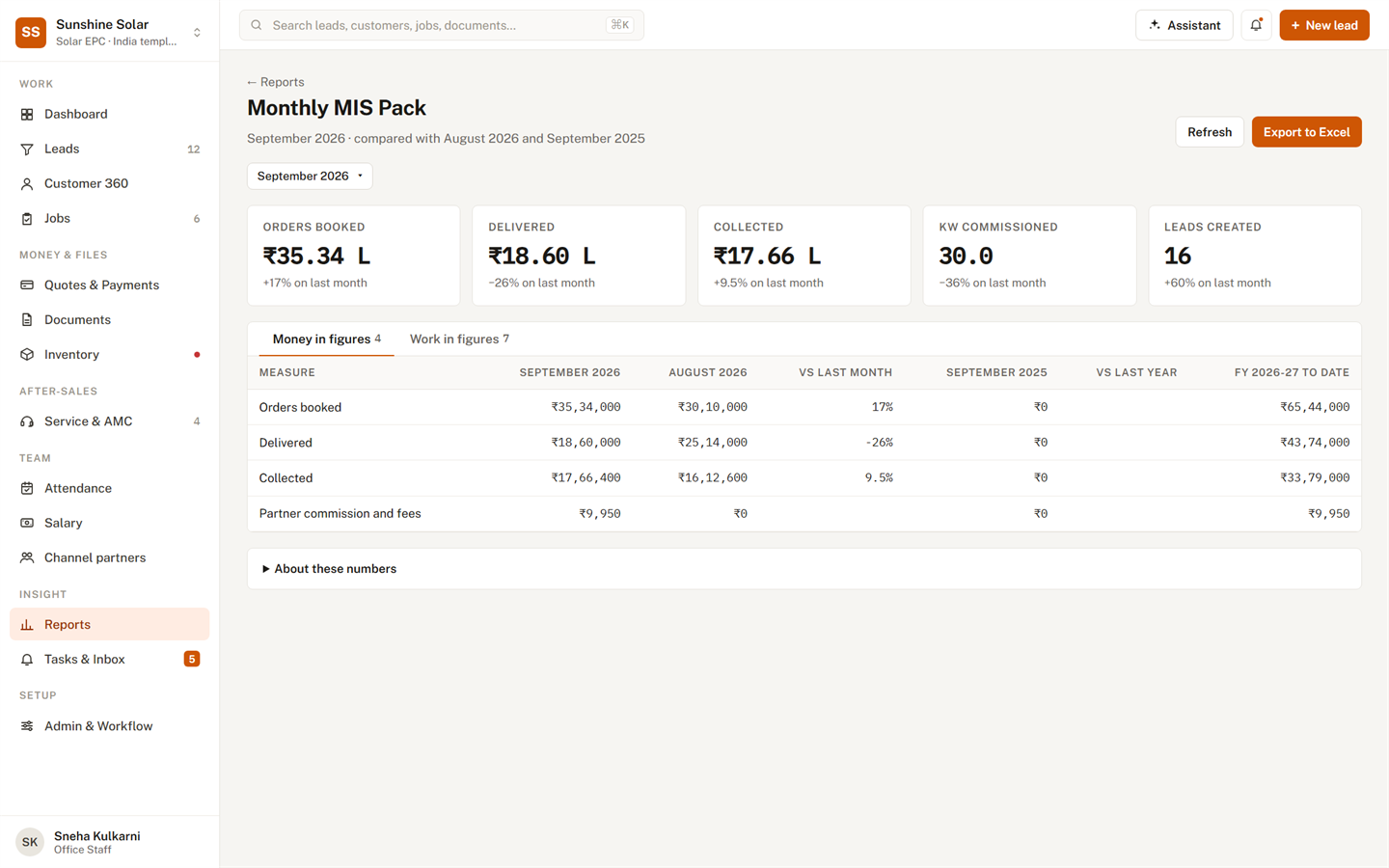Click the ₹16,12,600 August collected value
This screenshot has height=868, width=1389.
[712, 477]
